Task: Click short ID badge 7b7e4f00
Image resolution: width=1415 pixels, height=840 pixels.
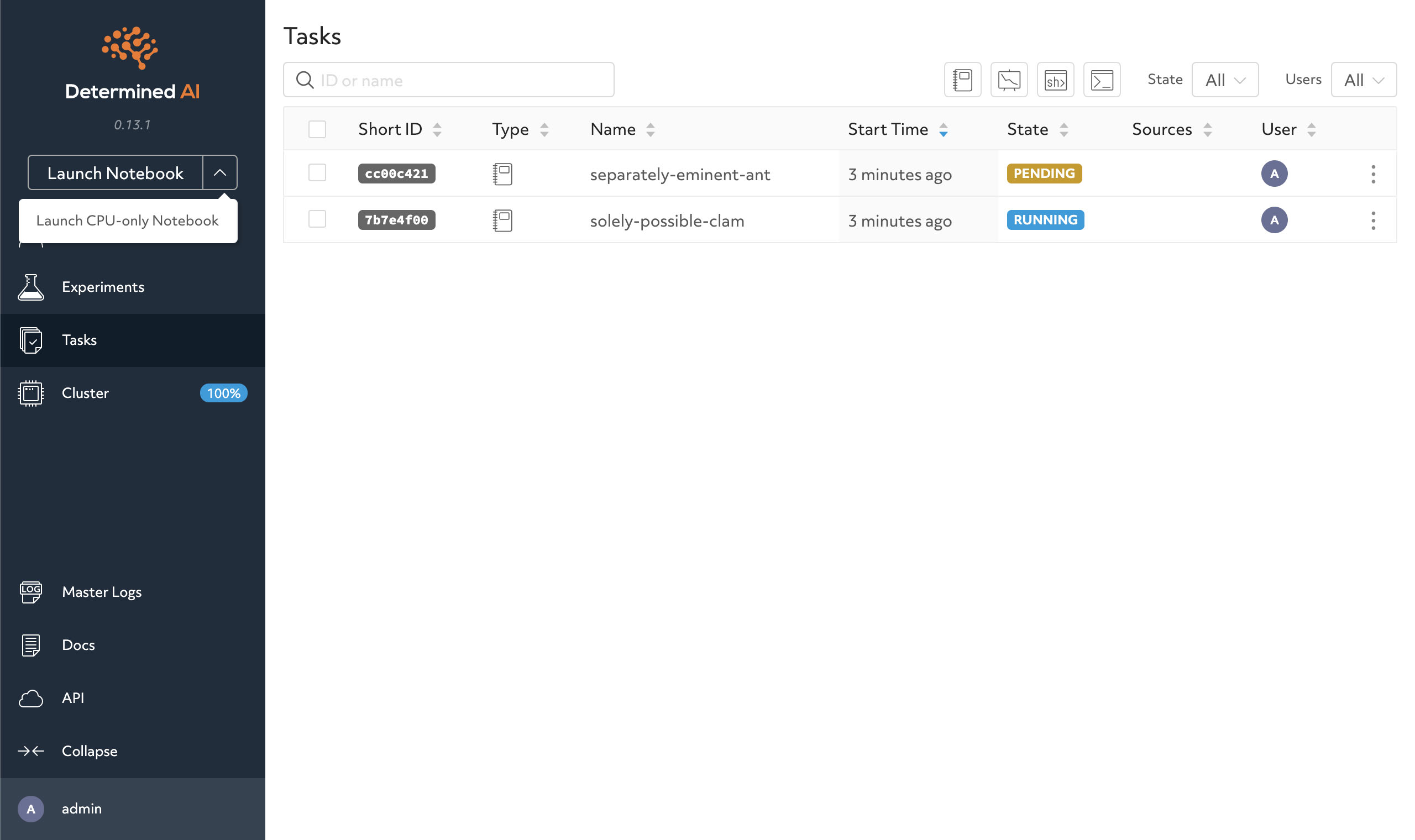Action: tap(397, 220)
